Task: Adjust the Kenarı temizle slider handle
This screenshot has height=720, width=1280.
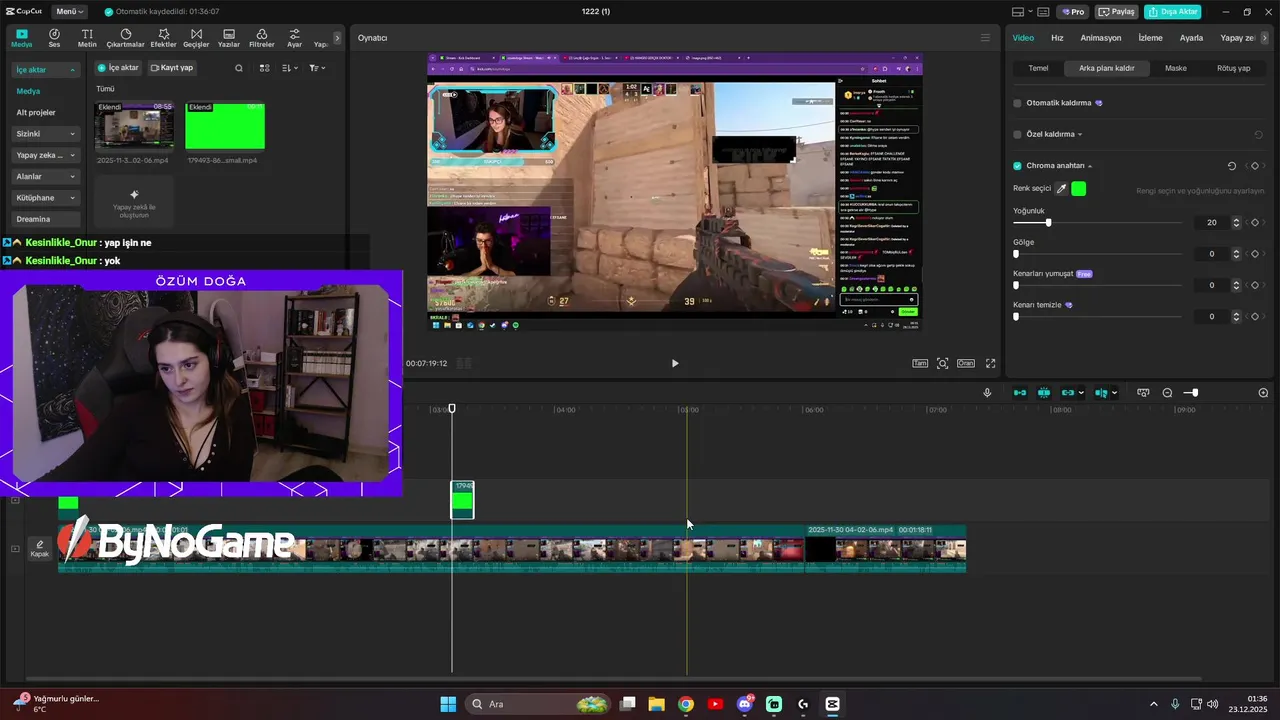Action: [1016, 317]
